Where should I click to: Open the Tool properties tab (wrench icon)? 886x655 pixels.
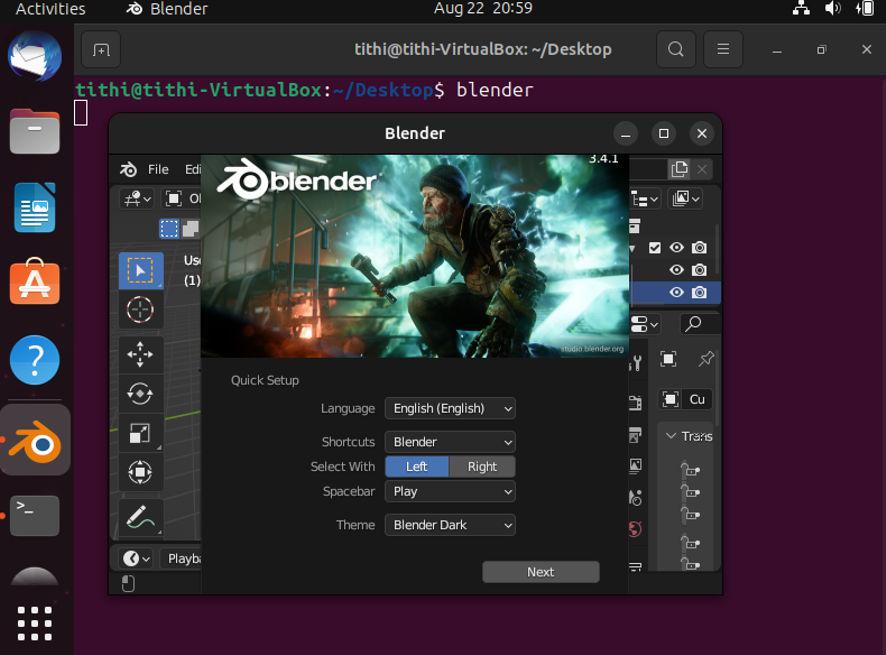[x=636, y=363]
